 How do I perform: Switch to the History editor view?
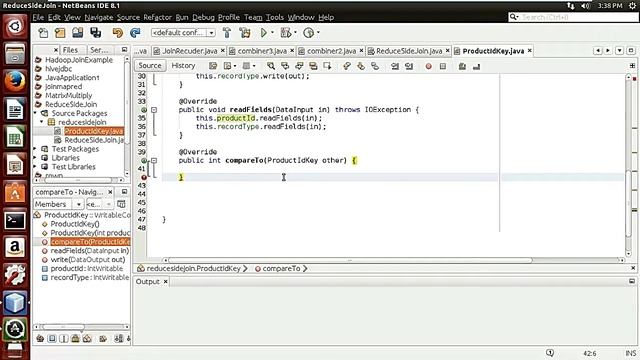pos(183,66)
